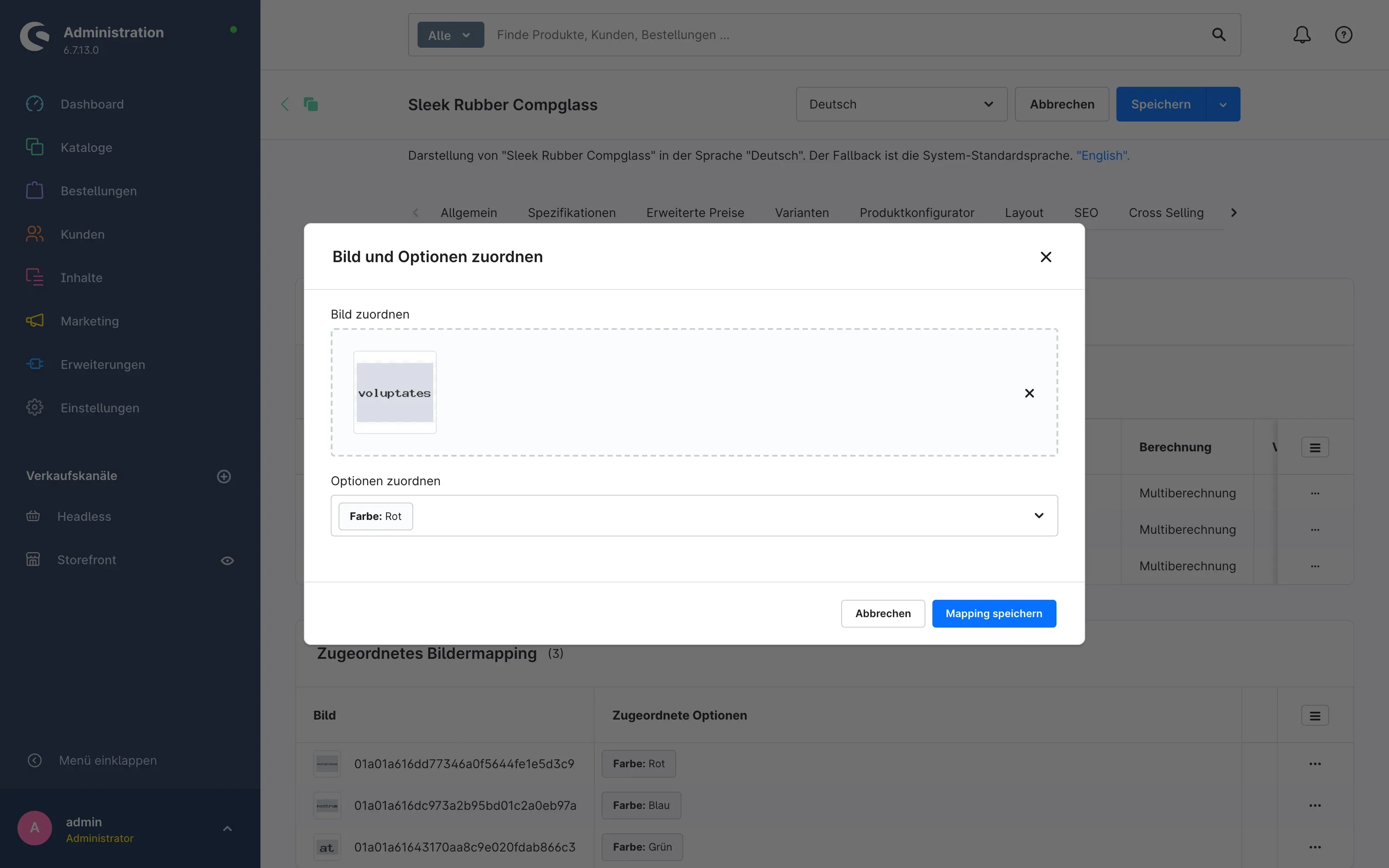The image size is (1389, 868).
Task: Open actions menu for Farbe: Grün mapping row
Action: coord(1314,847)
